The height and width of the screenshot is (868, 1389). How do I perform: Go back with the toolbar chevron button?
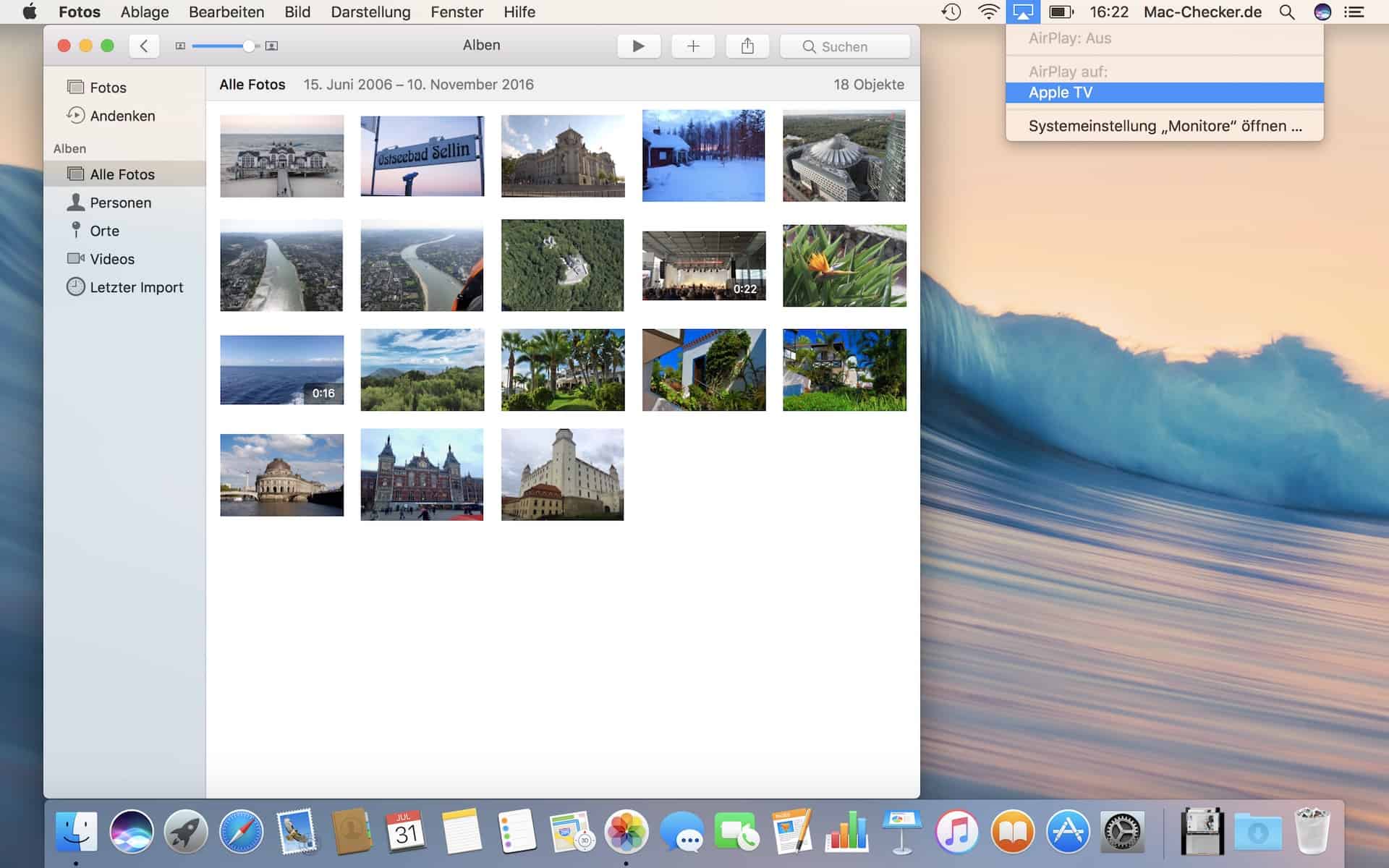[x=144, y=46]
